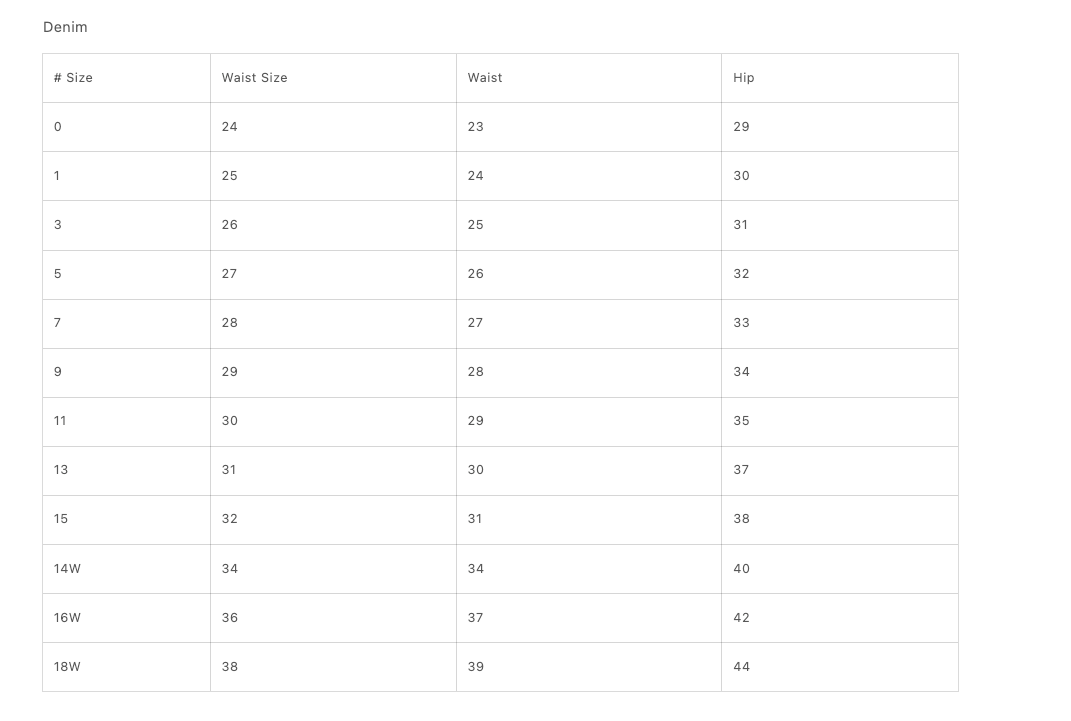Select size 13 in the # Size column
The width and height of the screenshot is (1071, 721).
tap(61, 470)
